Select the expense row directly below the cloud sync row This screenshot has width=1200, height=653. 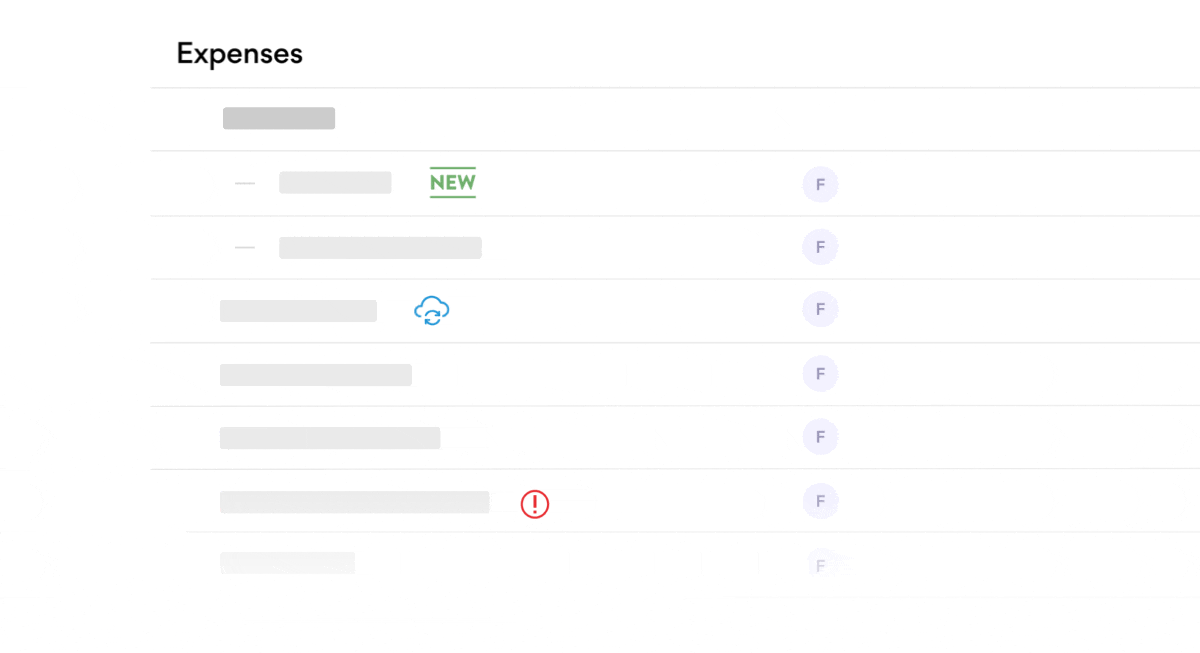315,375
